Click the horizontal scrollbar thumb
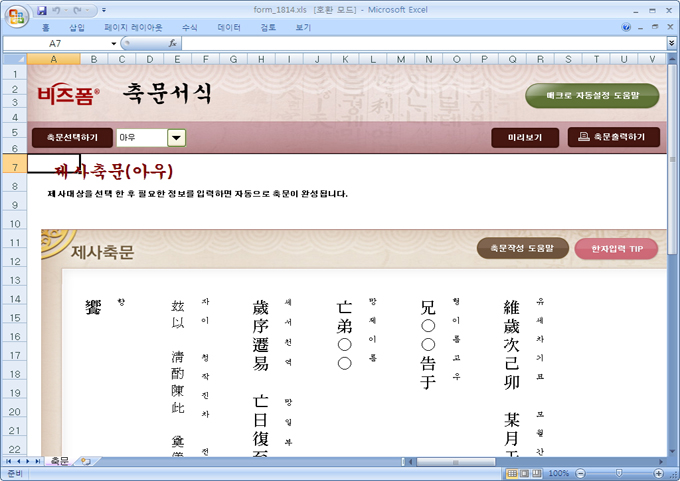 coord(455,462)
